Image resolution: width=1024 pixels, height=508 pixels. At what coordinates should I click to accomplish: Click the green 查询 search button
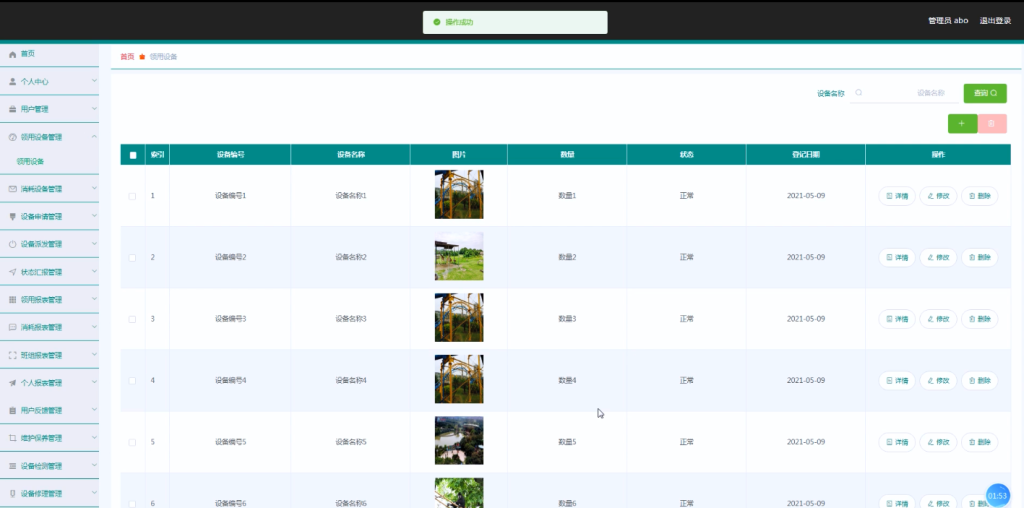(985, 93)
